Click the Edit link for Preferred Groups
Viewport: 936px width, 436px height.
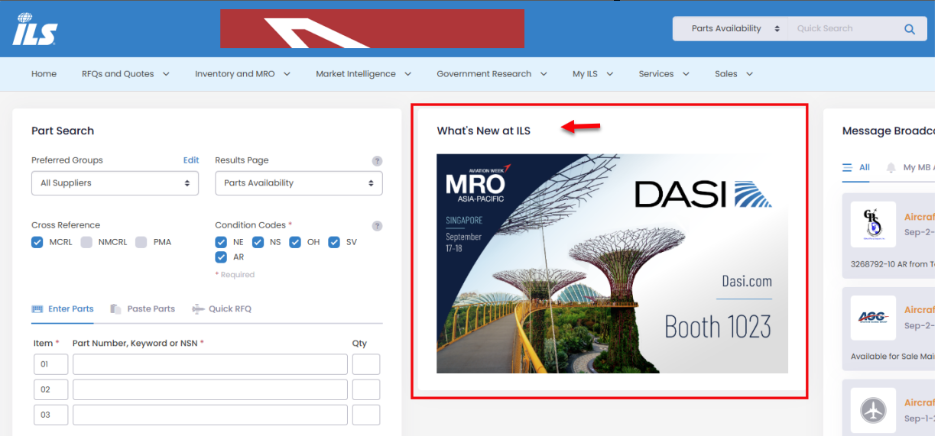coord(191,160)
